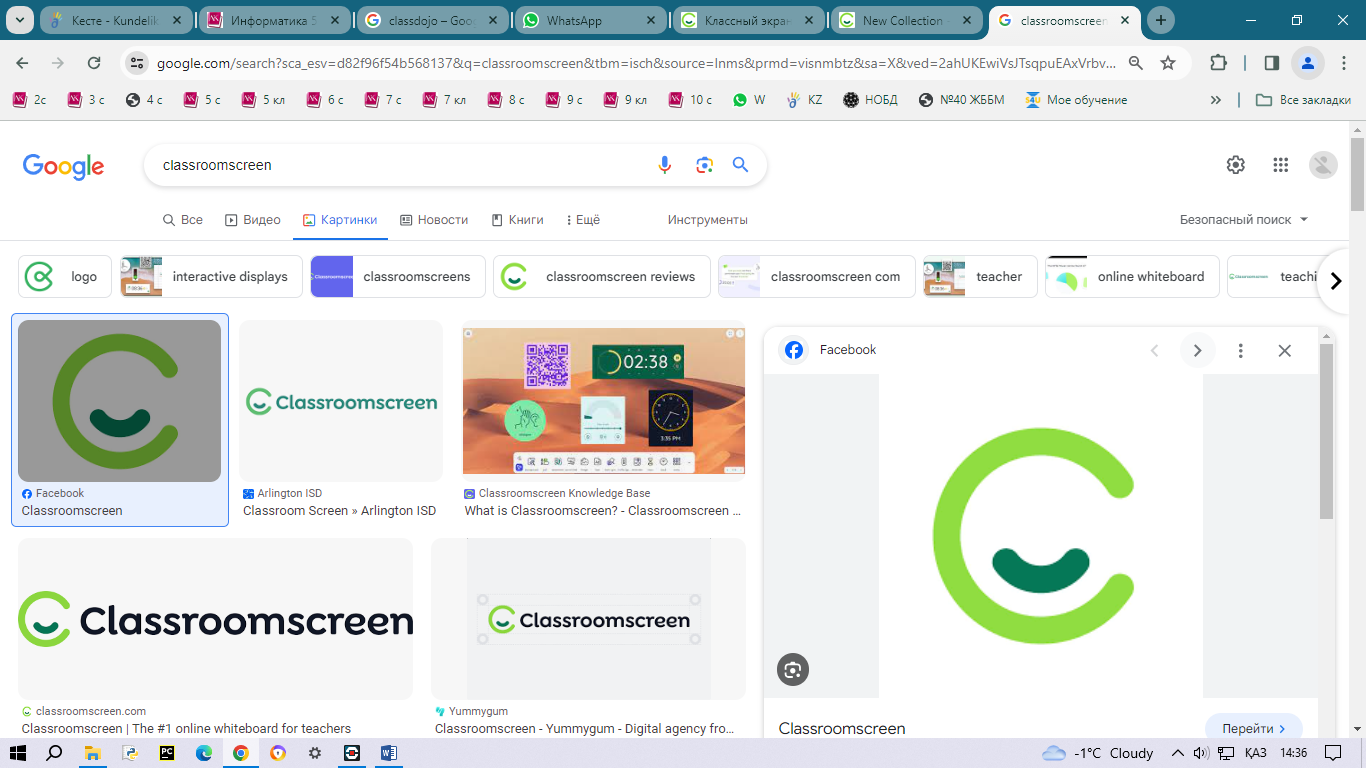Open more options in the image preview panel
Screen dimensions: 1366x768
coord(1241,350)
